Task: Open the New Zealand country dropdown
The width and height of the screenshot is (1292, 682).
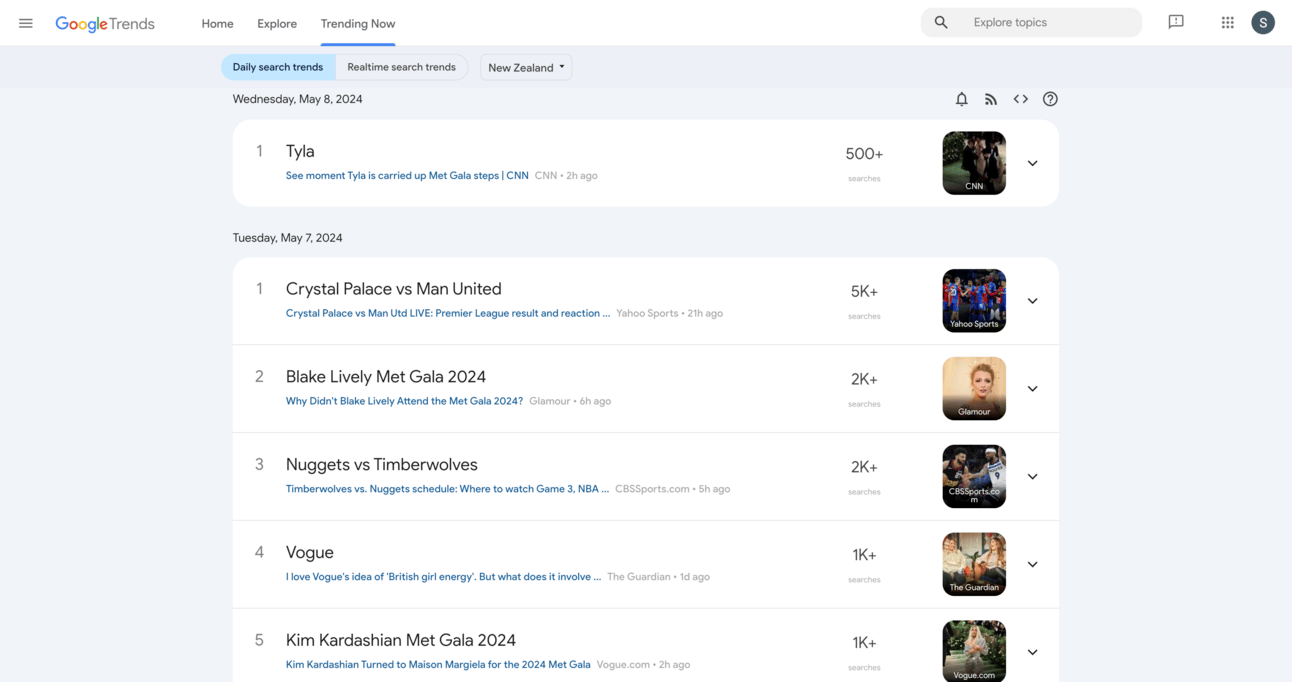Action: (x=526, y=67)
